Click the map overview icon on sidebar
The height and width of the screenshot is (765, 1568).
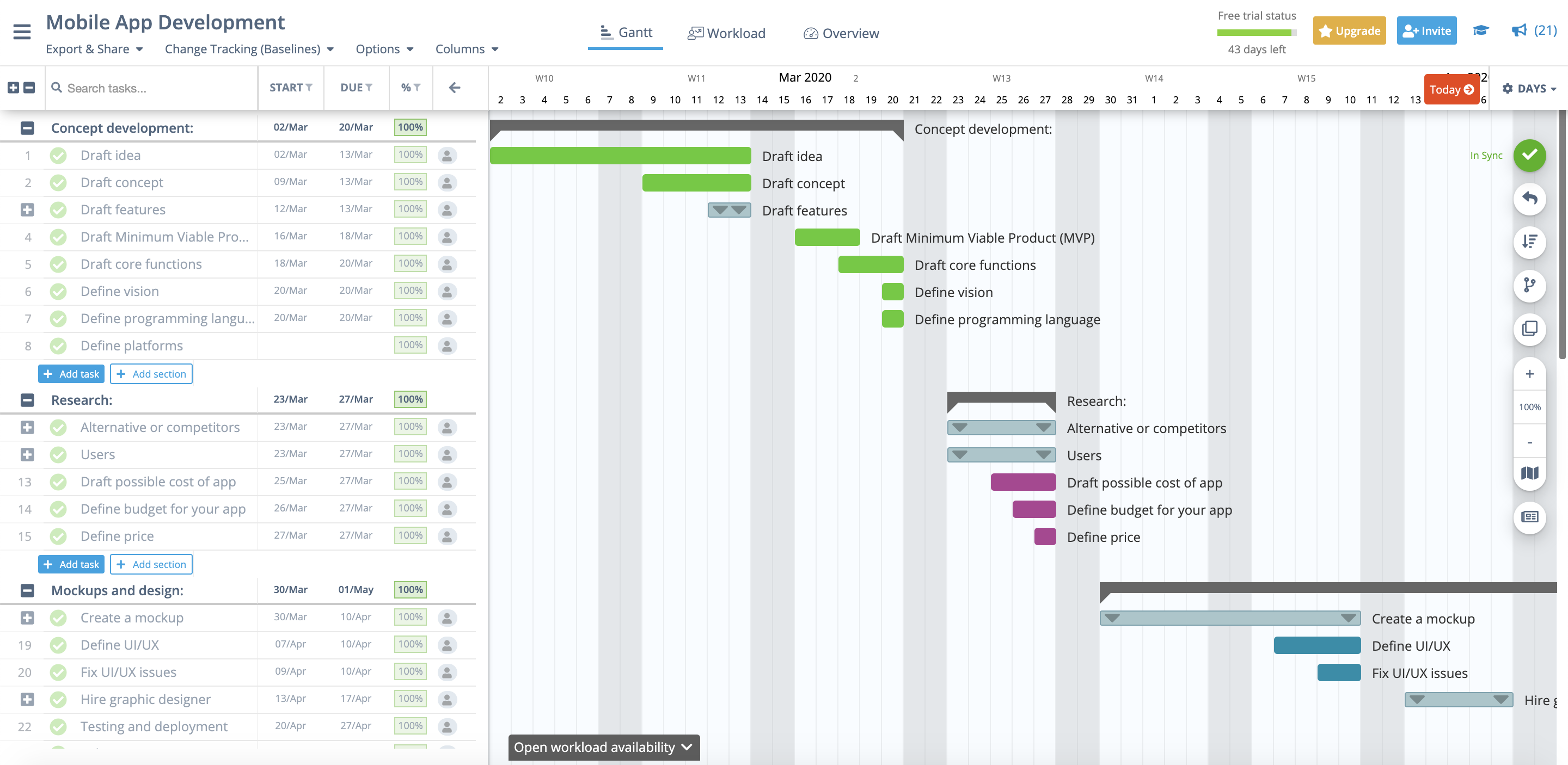point(1531,471)
